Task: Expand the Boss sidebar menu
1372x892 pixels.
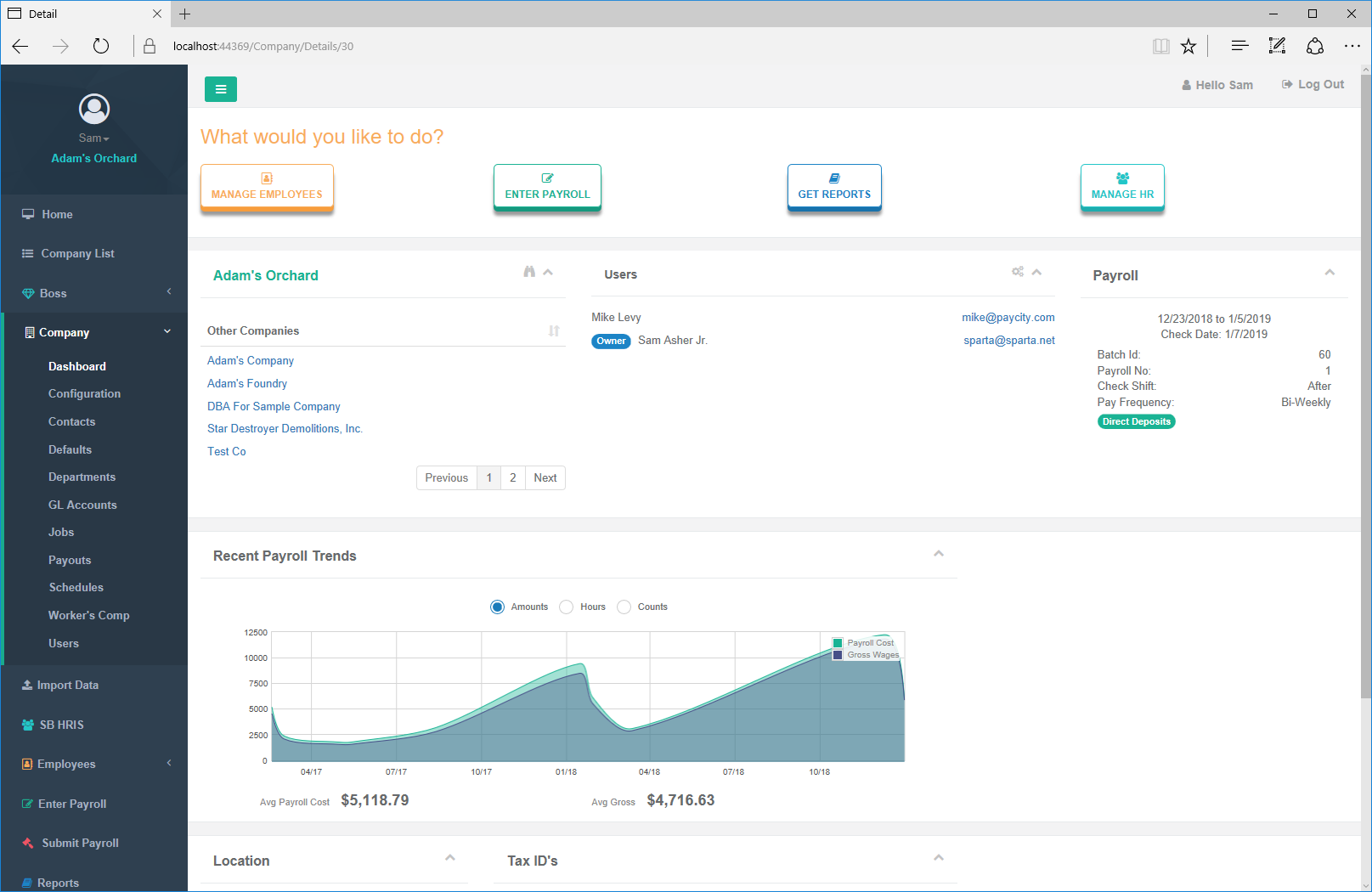Action: 94,293
